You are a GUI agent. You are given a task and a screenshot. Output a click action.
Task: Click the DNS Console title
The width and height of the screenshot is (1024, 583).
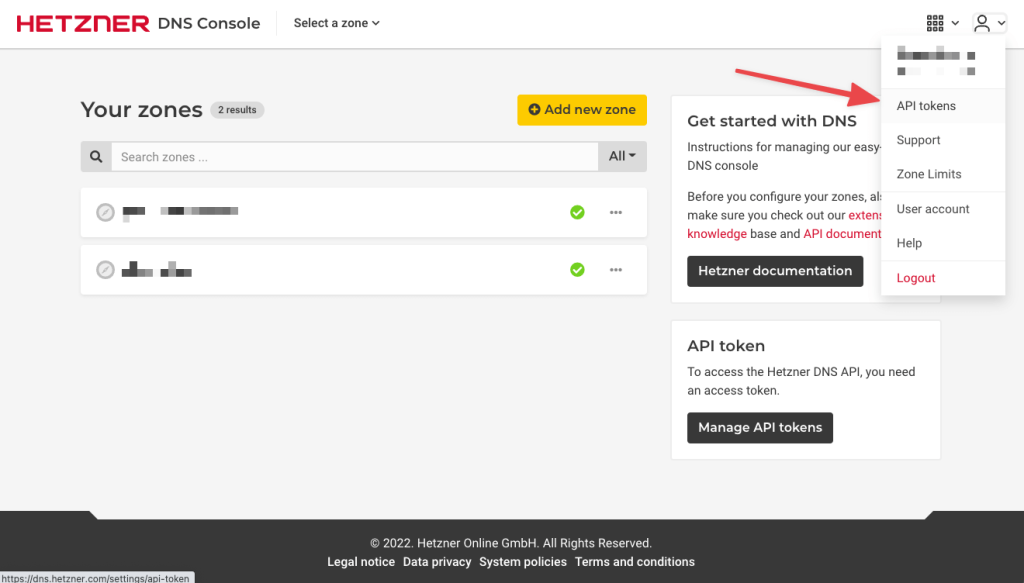pos(209,24)
